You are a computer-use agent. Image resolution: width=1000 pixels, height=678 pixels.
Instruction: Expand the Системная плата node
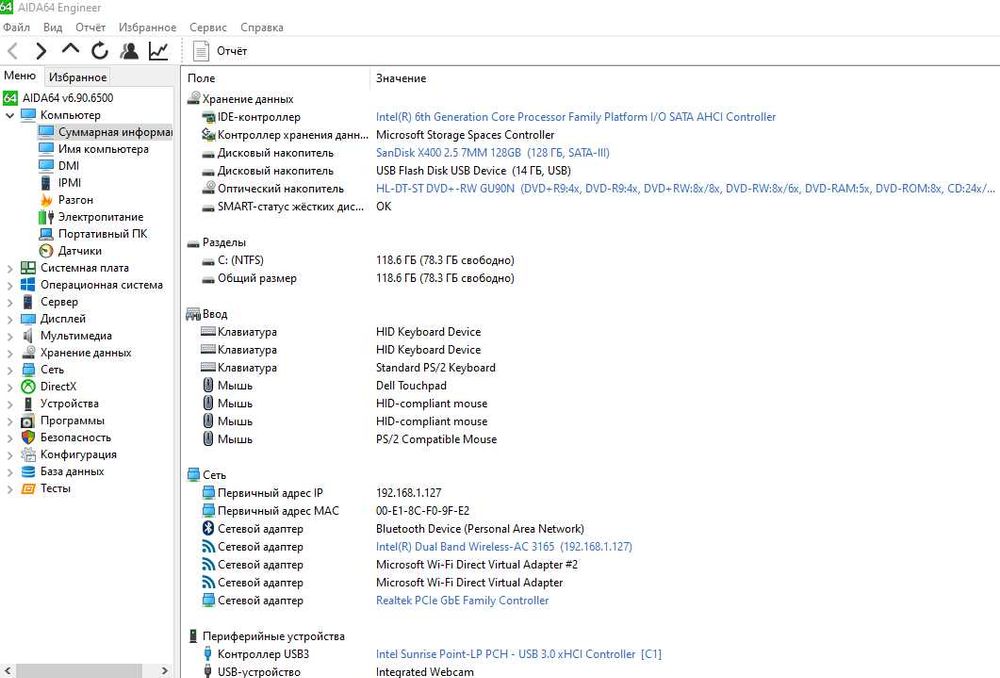(10, 269)
